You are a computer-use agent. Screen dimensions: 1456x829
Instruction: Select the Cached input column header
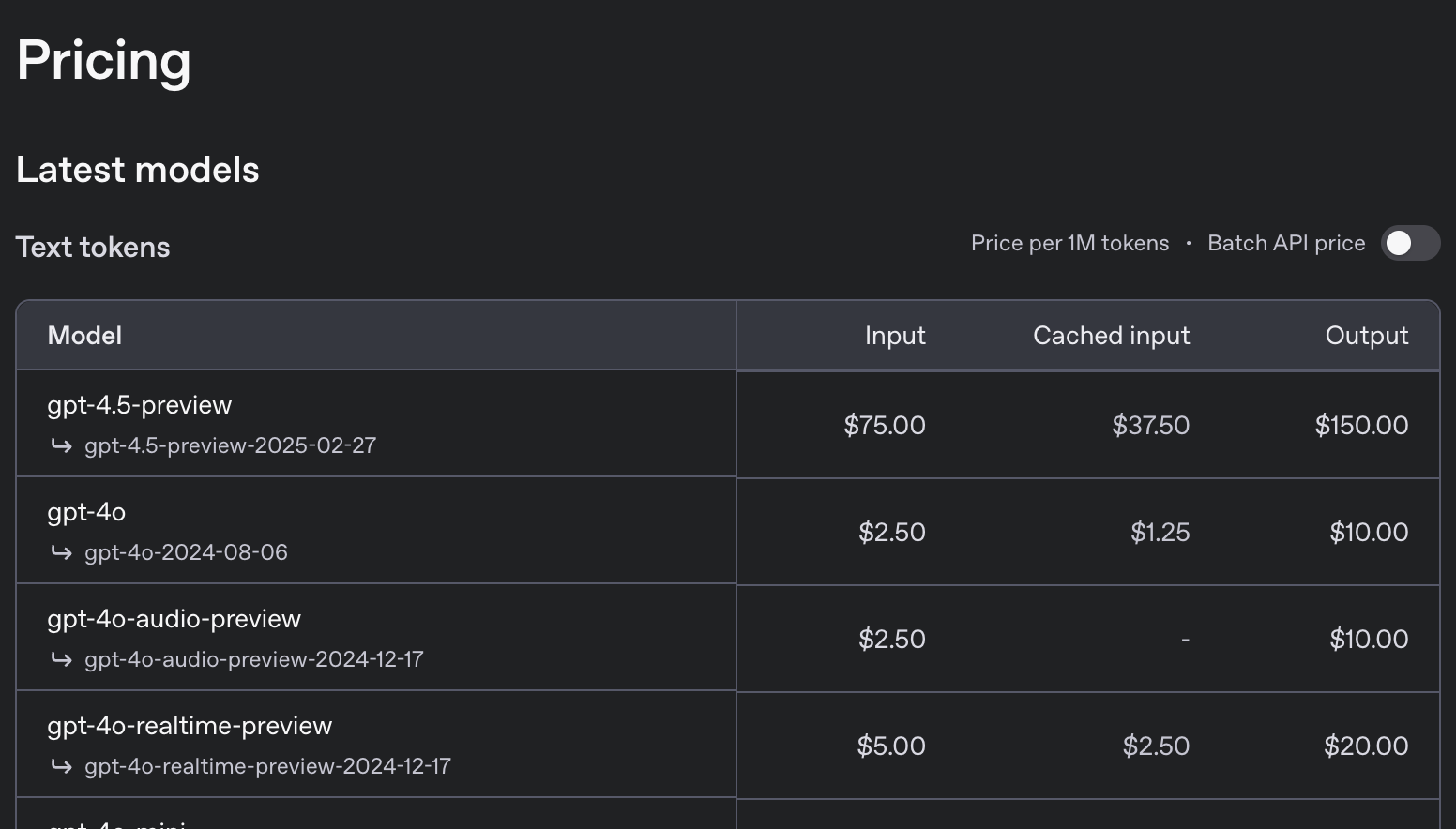click(1111, 336)
